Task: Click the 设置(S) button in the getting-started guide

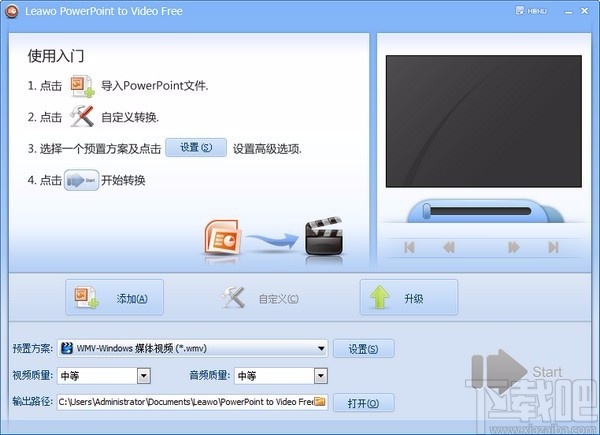Action: (x=196, y=147)
